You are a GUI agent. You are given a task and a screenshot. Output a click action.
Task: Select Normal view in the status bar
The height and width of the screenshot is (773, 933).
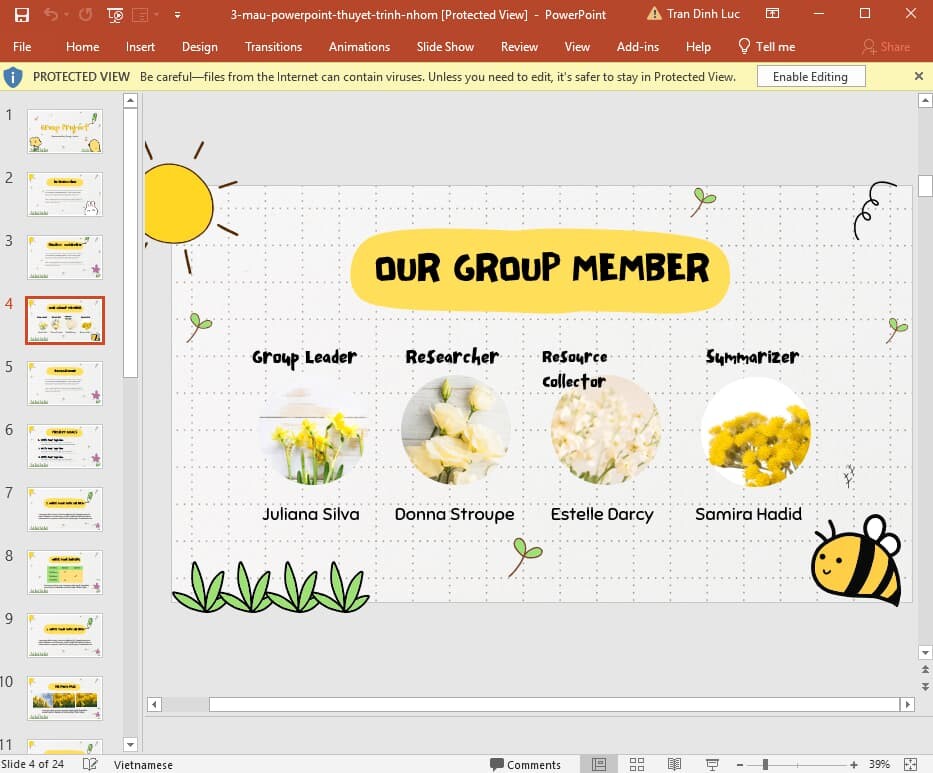coord(597,764)
